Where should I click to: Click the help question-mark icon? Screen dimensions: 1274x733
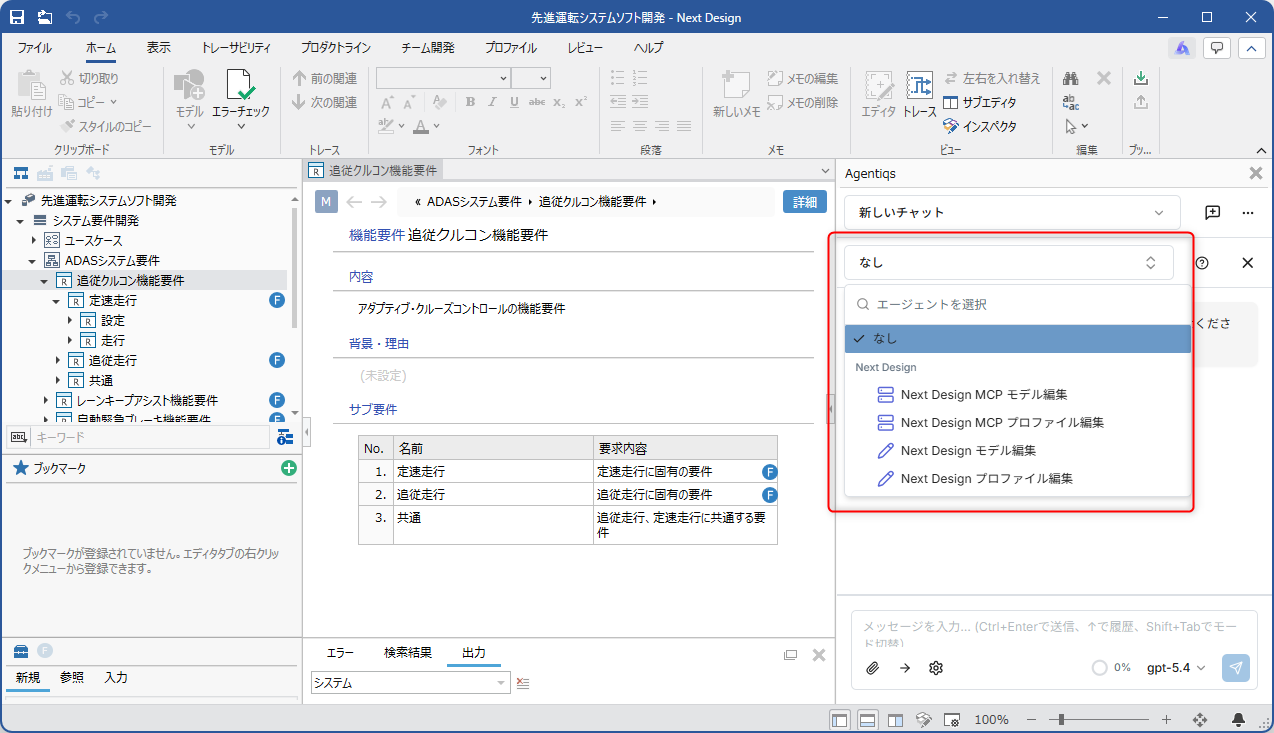1202,263
